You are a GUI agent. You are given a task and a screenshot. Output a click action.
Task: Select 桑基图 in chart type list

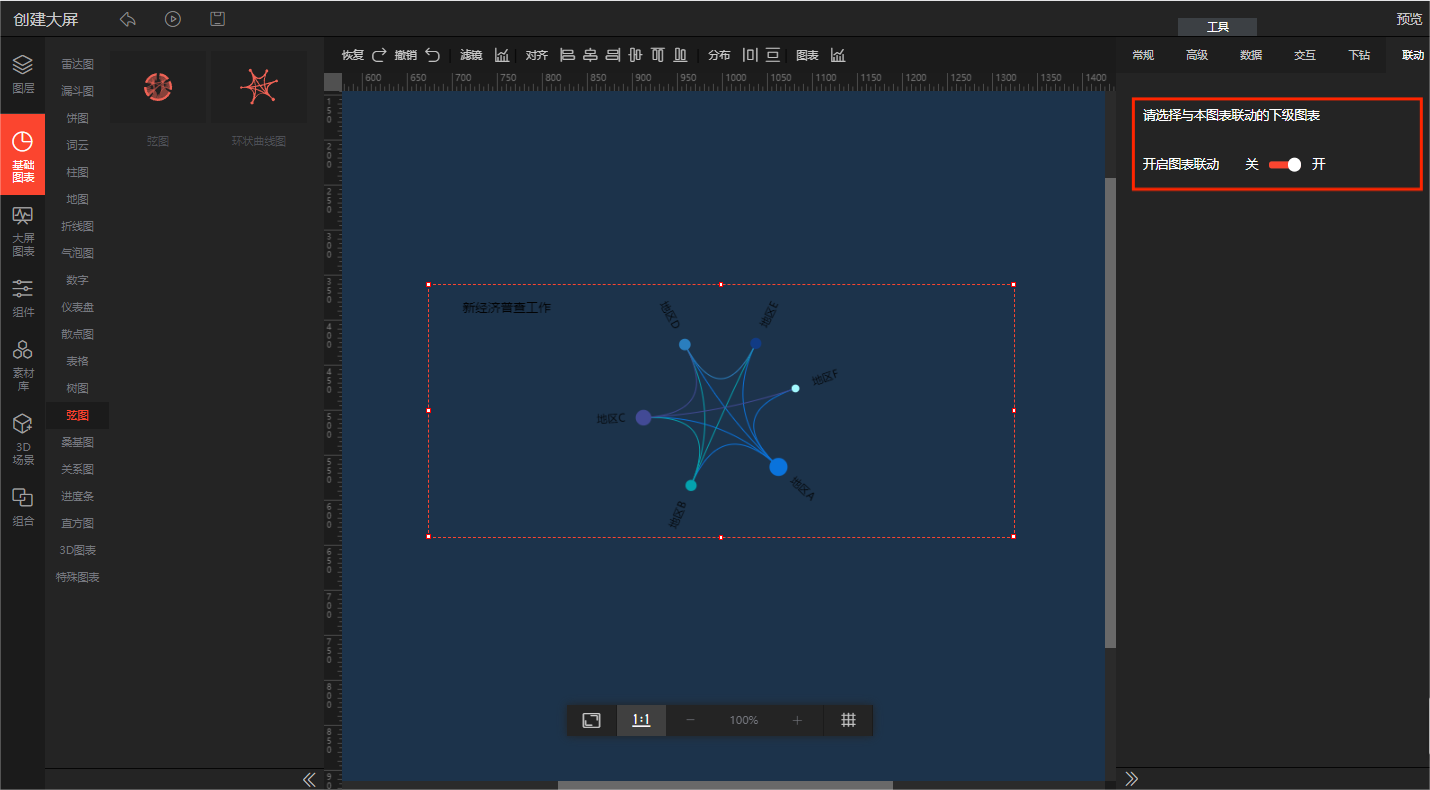click(x=77, y=442)
